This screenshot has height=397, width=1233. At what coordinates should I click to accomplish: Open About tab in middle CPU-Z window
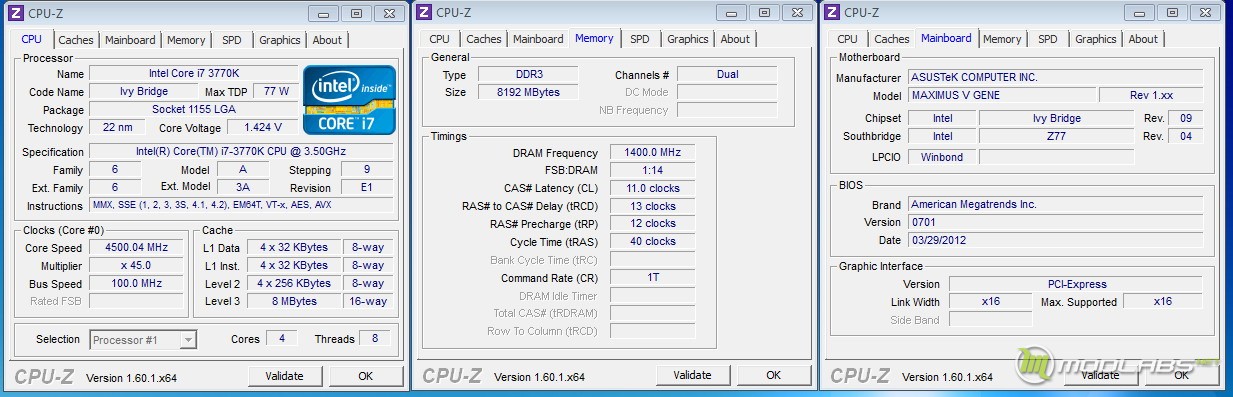click(735, 39)
